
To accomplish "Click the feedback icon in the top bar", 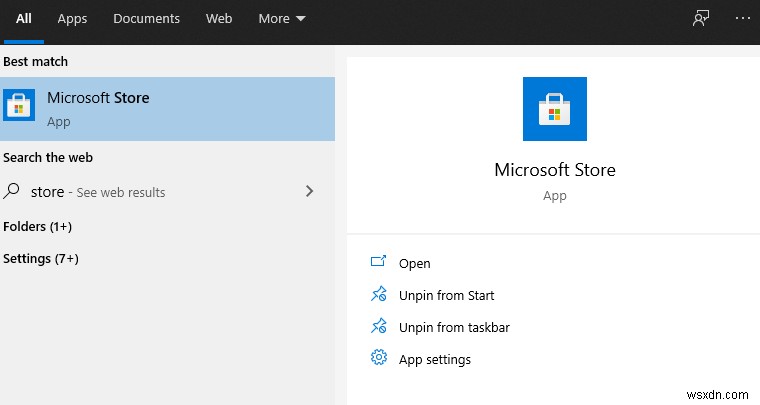I will pyautogui.click(x=701, y=19).
